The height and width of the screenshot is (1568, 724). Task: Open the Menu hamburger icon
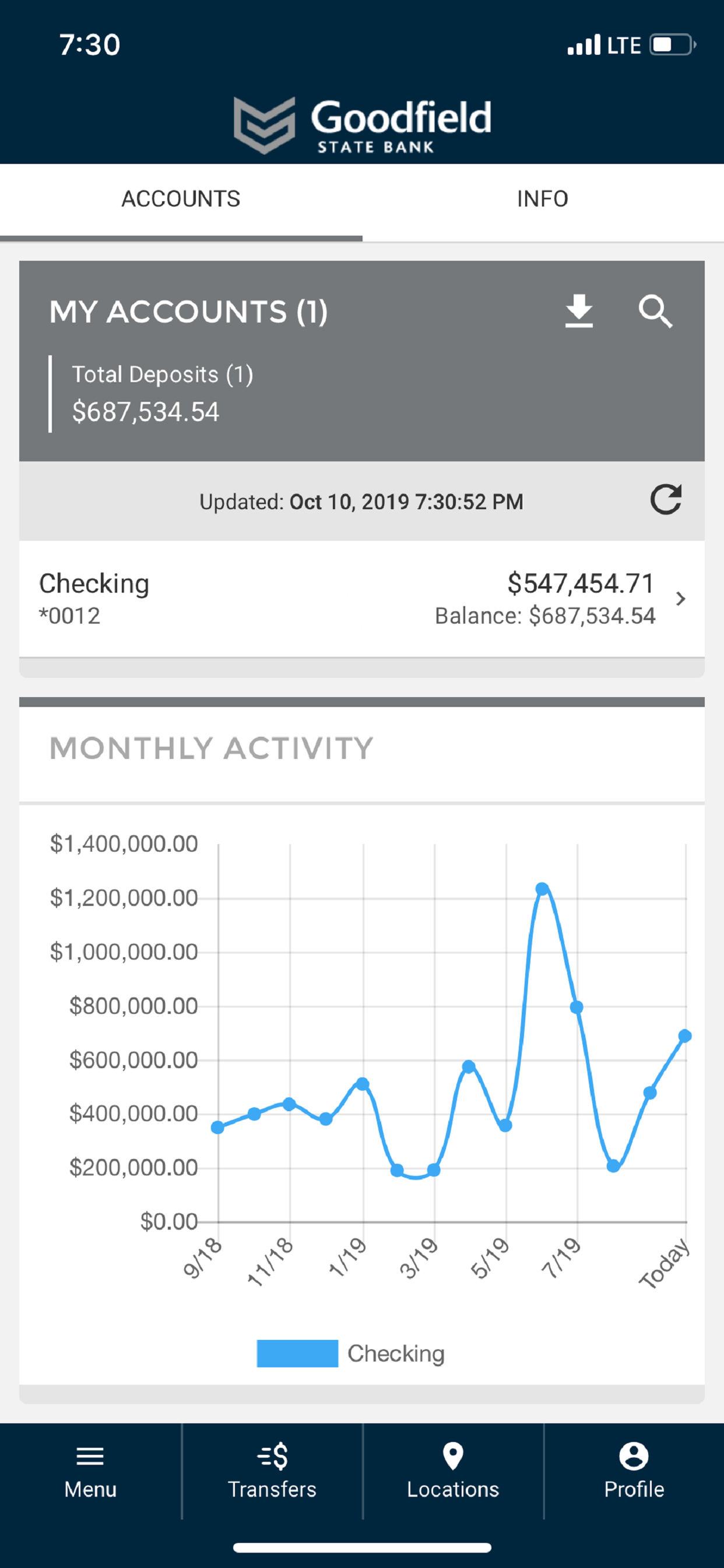90,1456
